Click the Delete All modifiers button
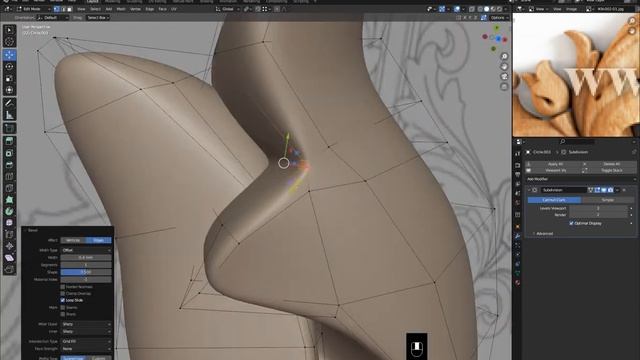The image size is (640, 360). coord(611,164)
